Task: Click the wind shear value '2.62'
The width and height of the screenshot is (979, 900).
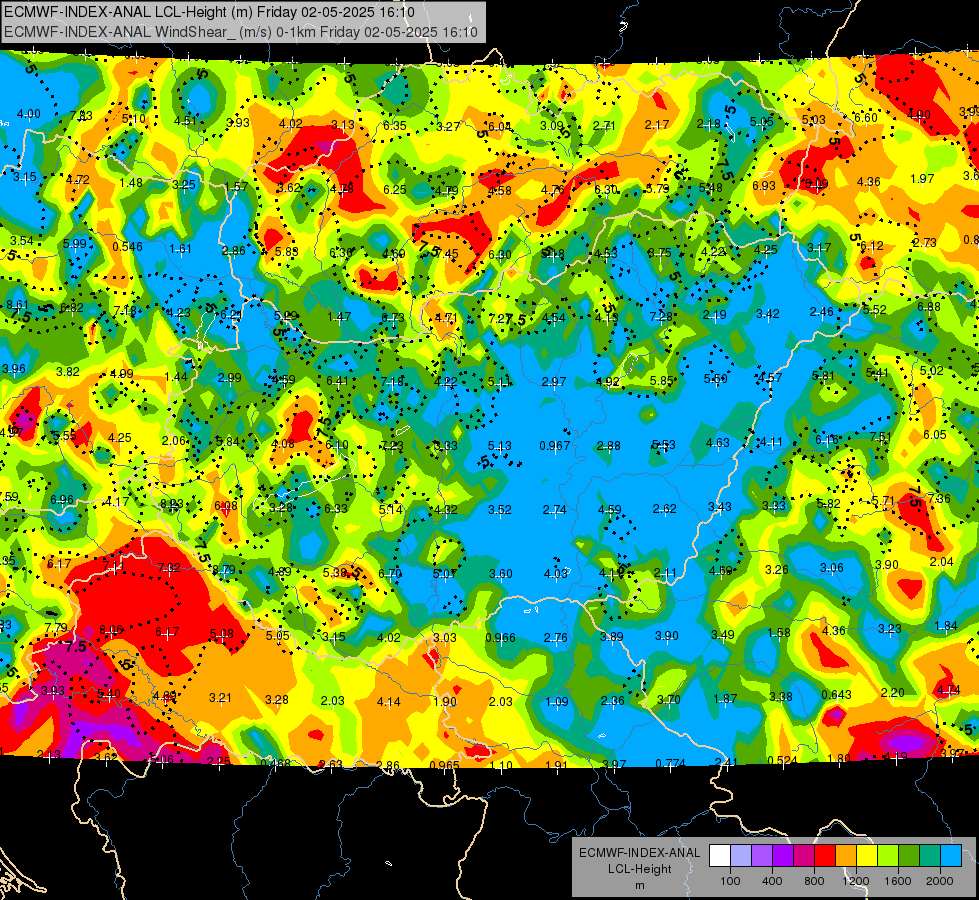Action: click(664, 509)
